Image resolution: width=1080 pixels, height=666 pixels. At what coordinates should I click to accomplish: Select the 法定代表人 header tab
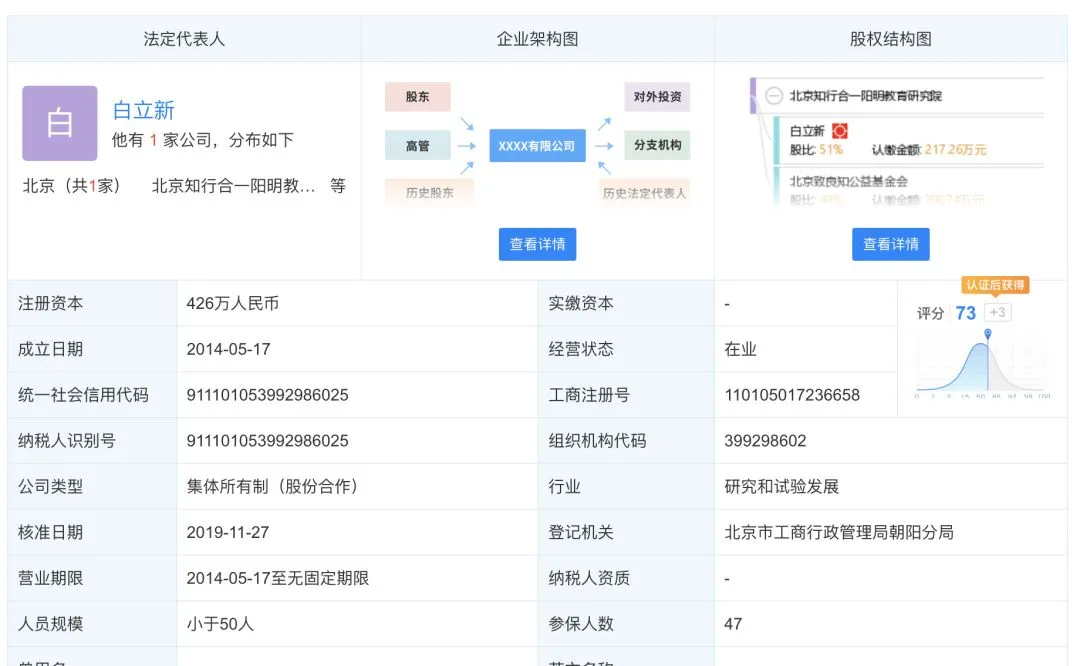(x=184, y=39)
